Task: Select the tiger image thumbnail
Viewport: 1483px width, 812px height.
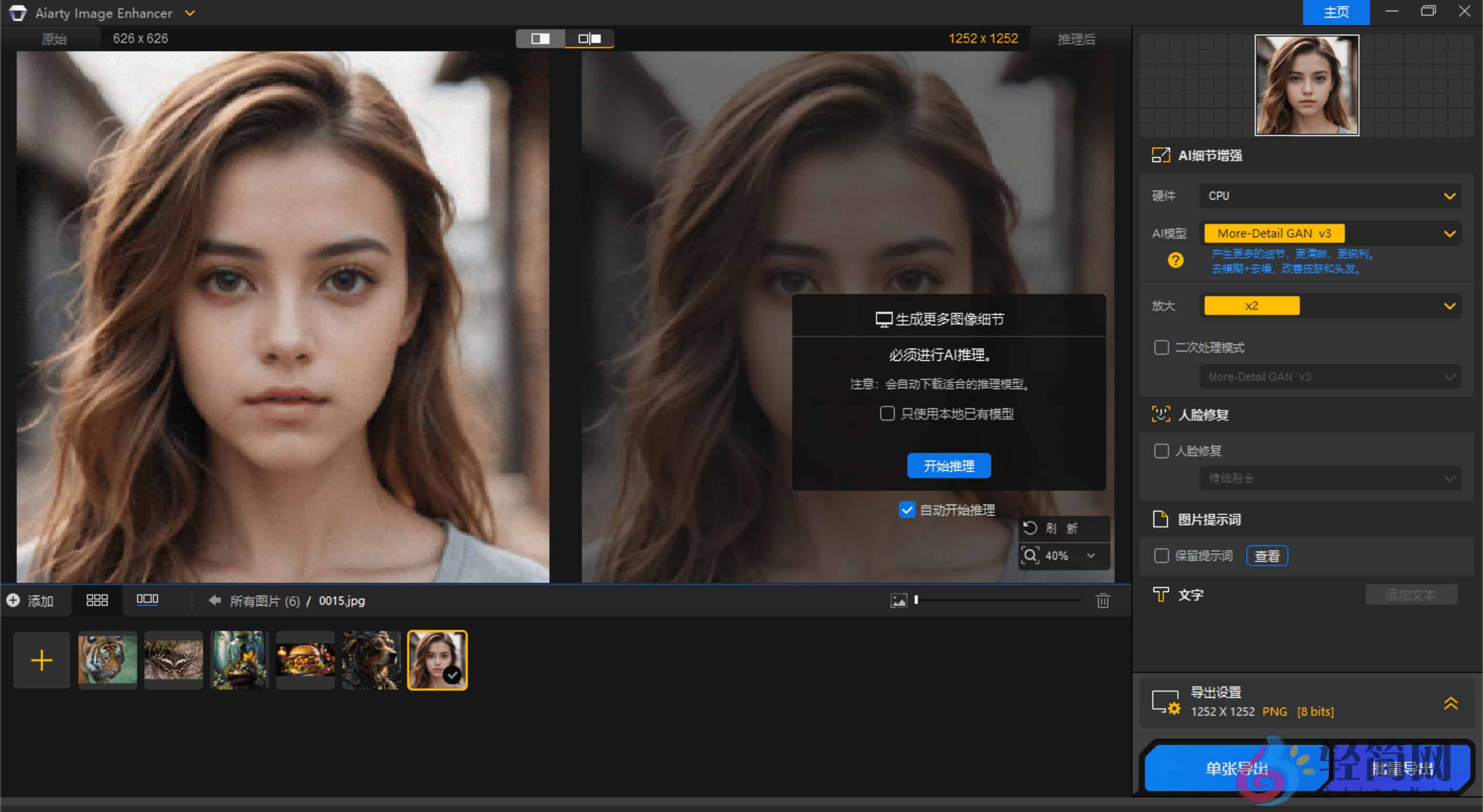Action: [x=107, y=660]
